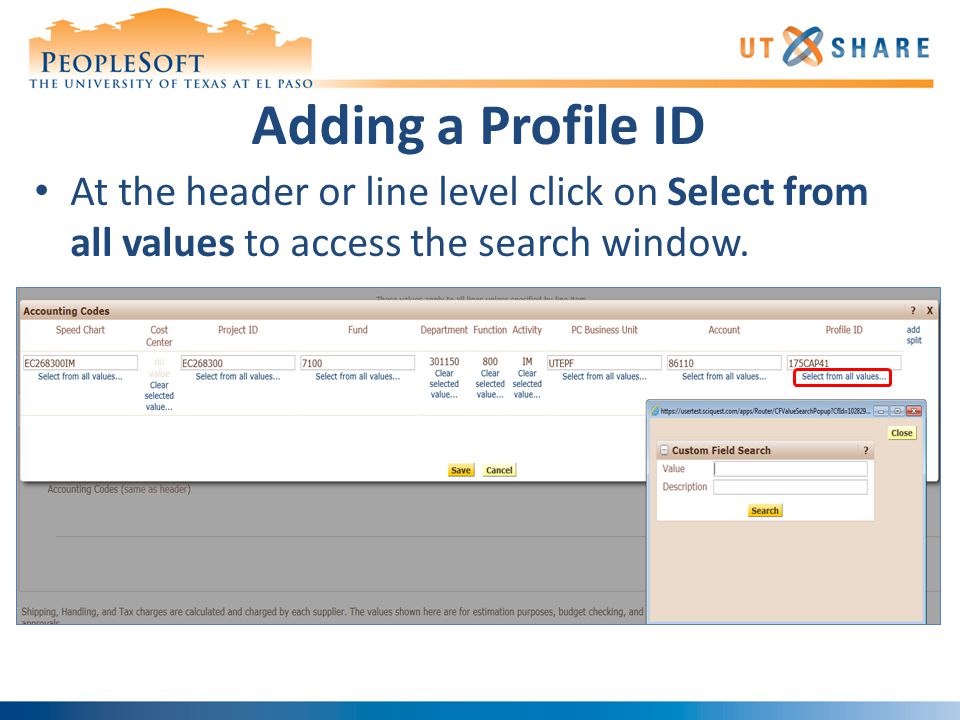Minimize the search popup window
This screenshot has width=960, height=720.
[x=881, y=411]
